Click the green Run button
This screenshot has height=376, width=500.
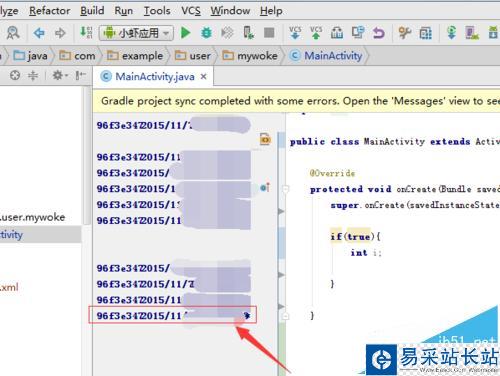coord(185,33)
